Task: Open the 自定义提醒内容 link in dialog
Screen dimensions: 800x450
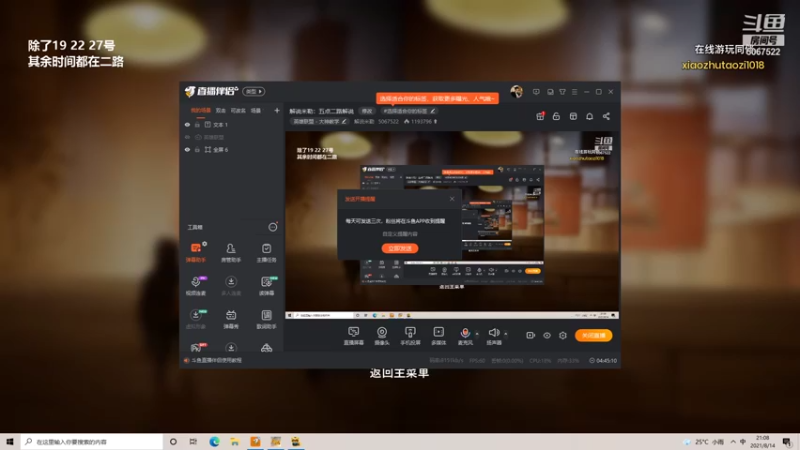Action: [x=400, y=234]
